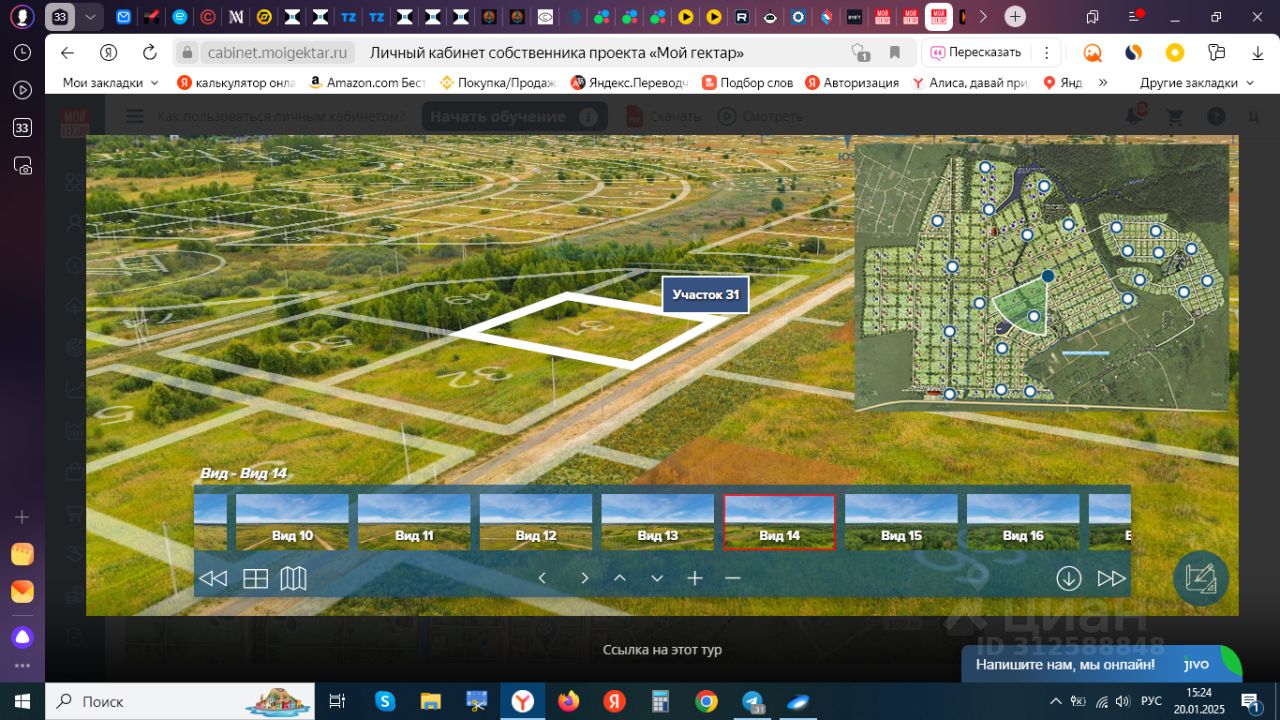Add a sidebar item with the plus icon
1280x720 pixels.
[x=22, y=517]
